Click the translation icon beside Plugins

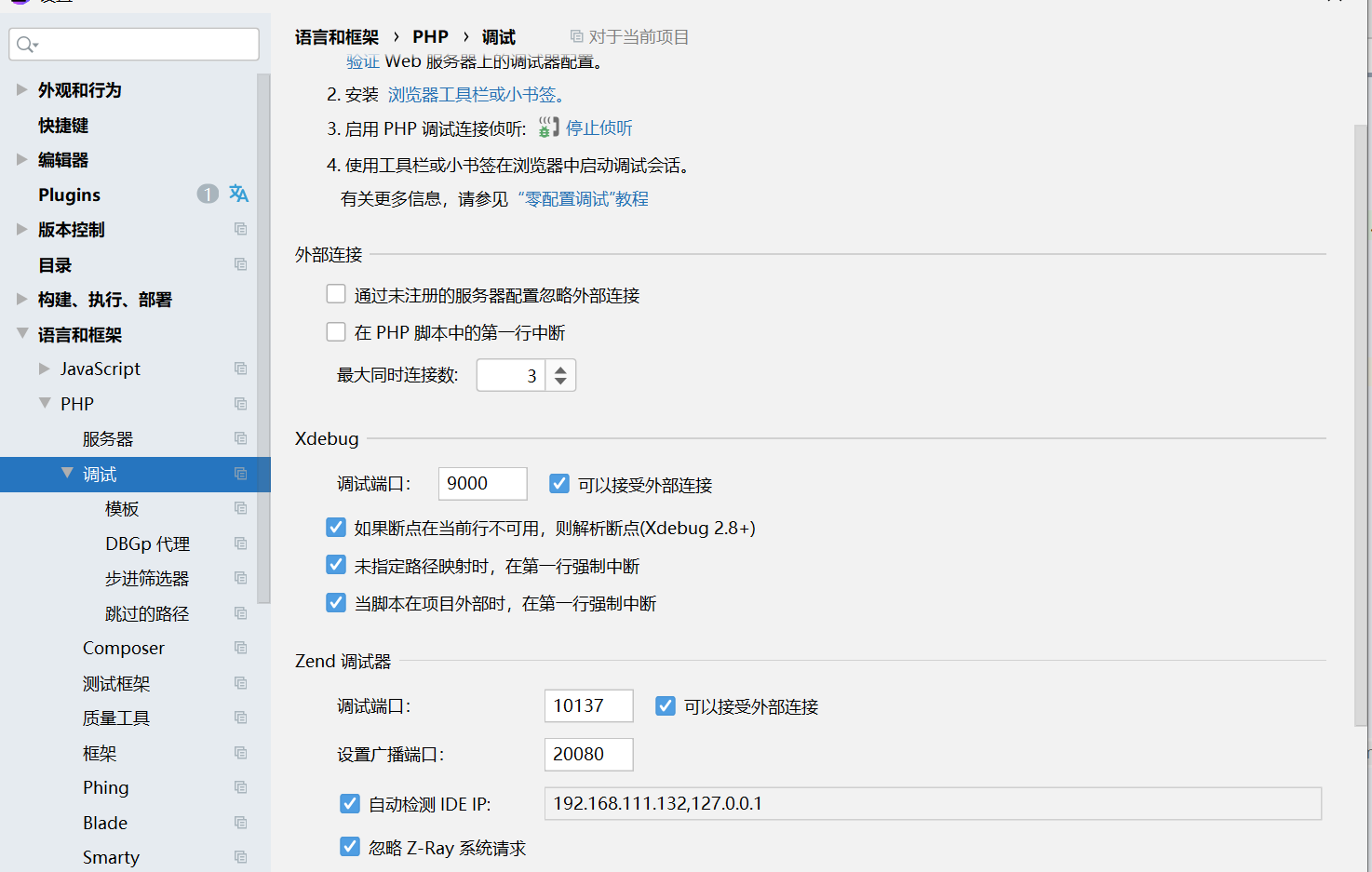pyautogui.click(x=239, y=194)
